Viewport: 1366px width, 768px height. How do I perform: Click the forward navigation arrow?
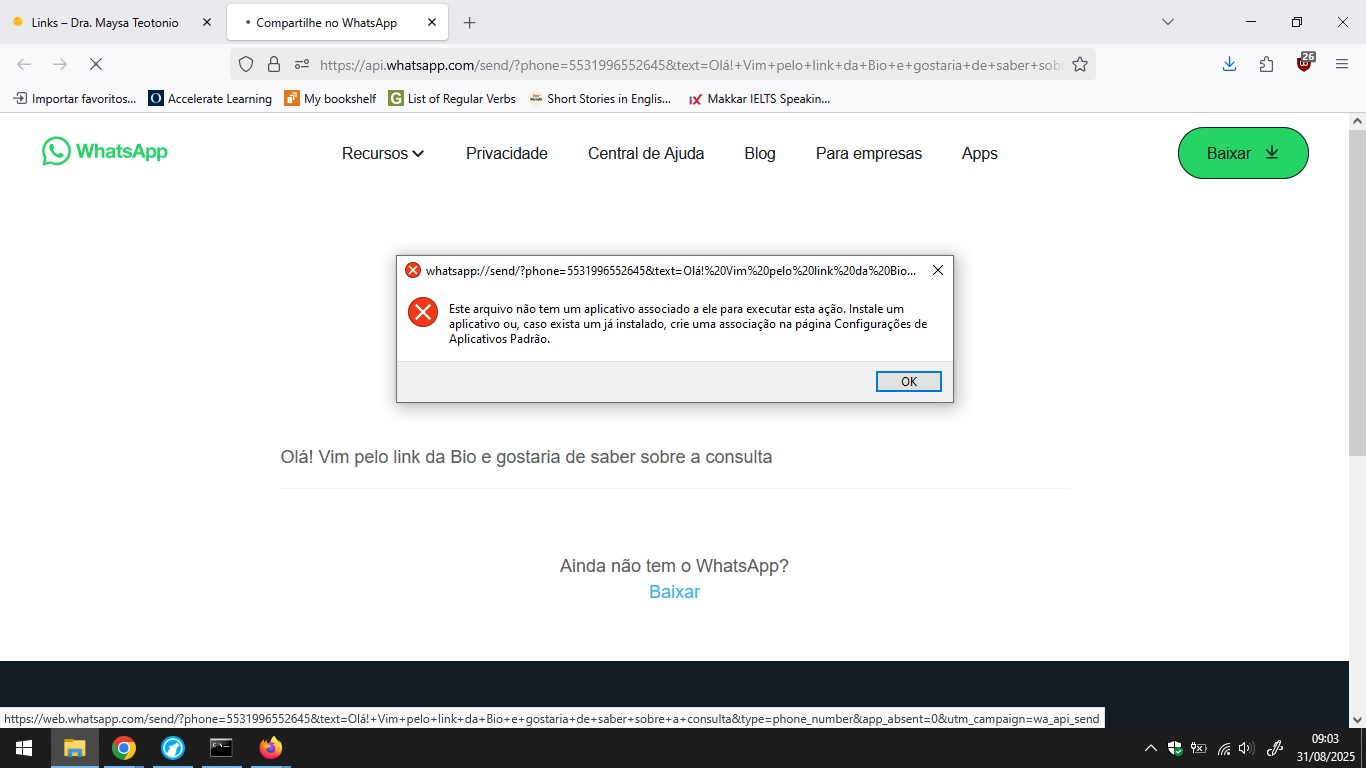coord(60,64)
